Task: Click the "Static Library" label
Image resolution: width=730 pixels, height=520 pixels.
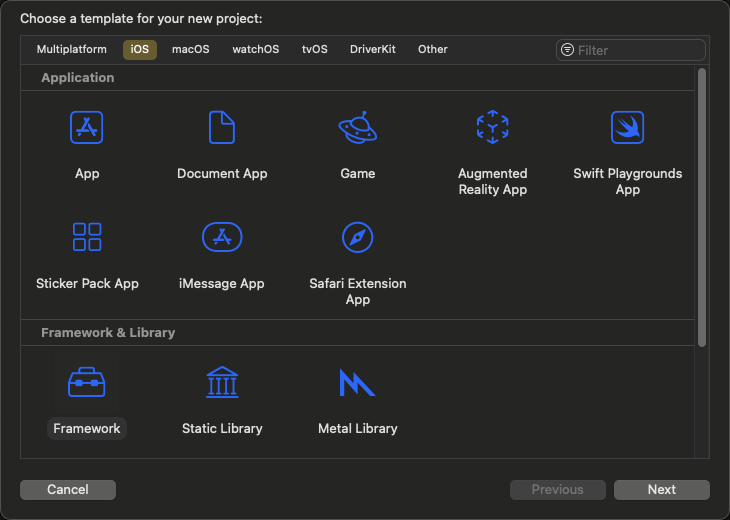Action: pyautogui.click(x=222, y=428)
